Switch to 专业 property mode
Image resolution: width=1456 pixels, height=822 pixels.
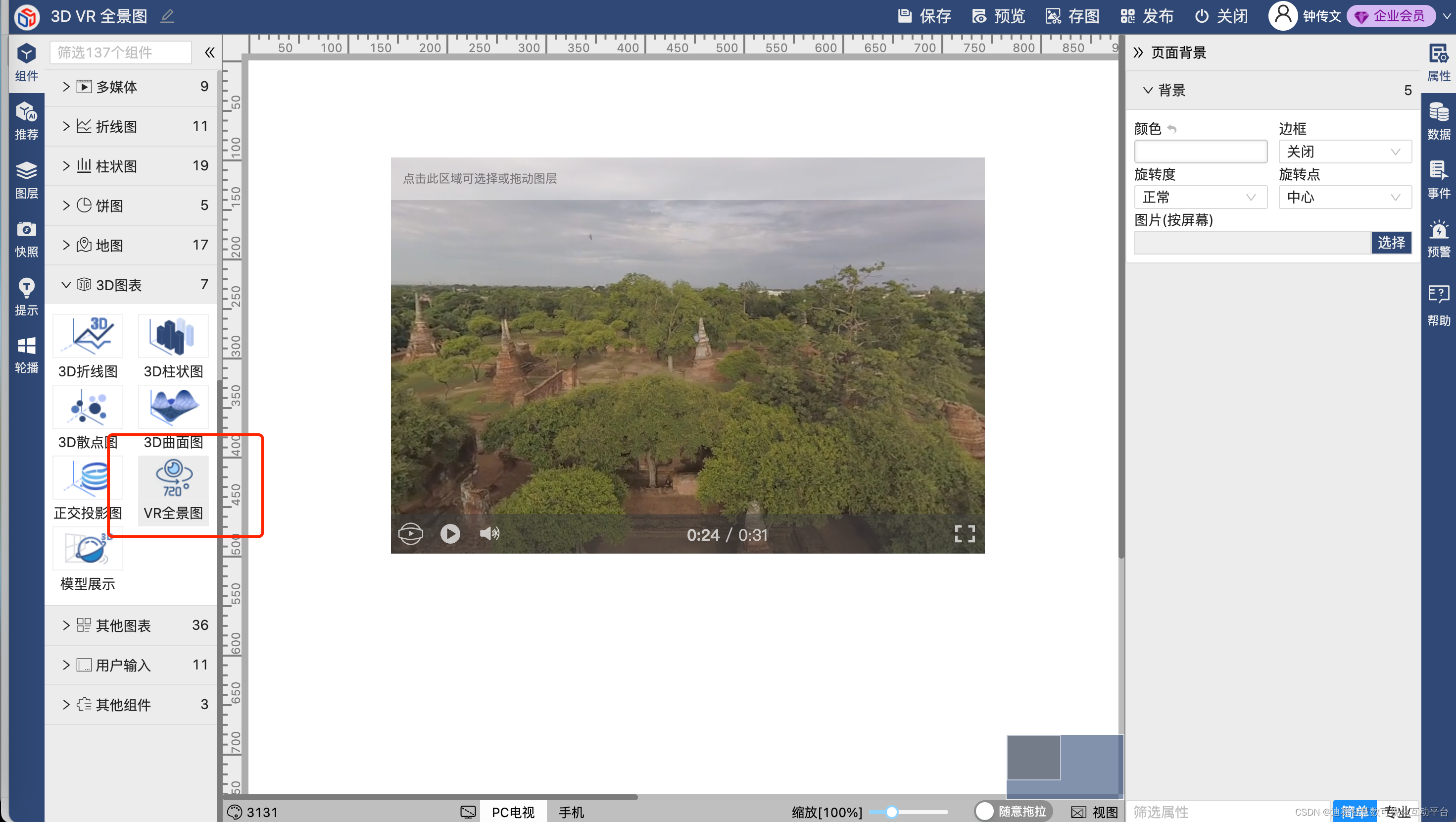tap(1397, 812)
